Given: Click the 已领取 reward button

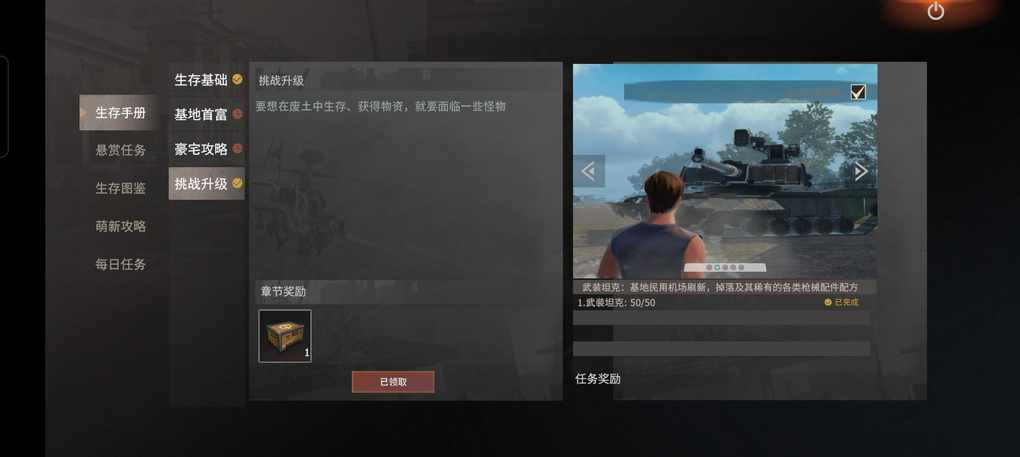Looking at the screenshot, I should click(393, 382).
